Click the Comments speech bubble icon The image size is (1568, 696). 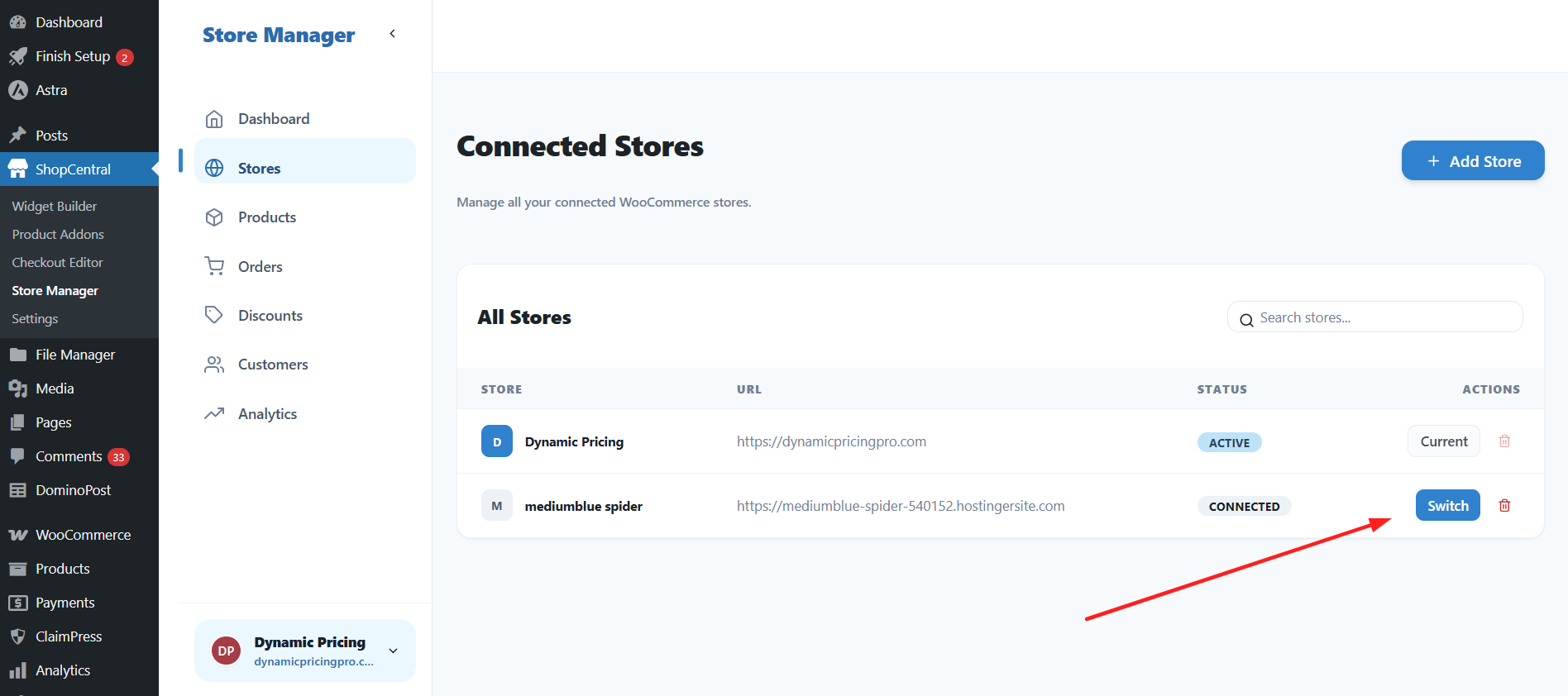coord(17,456)
